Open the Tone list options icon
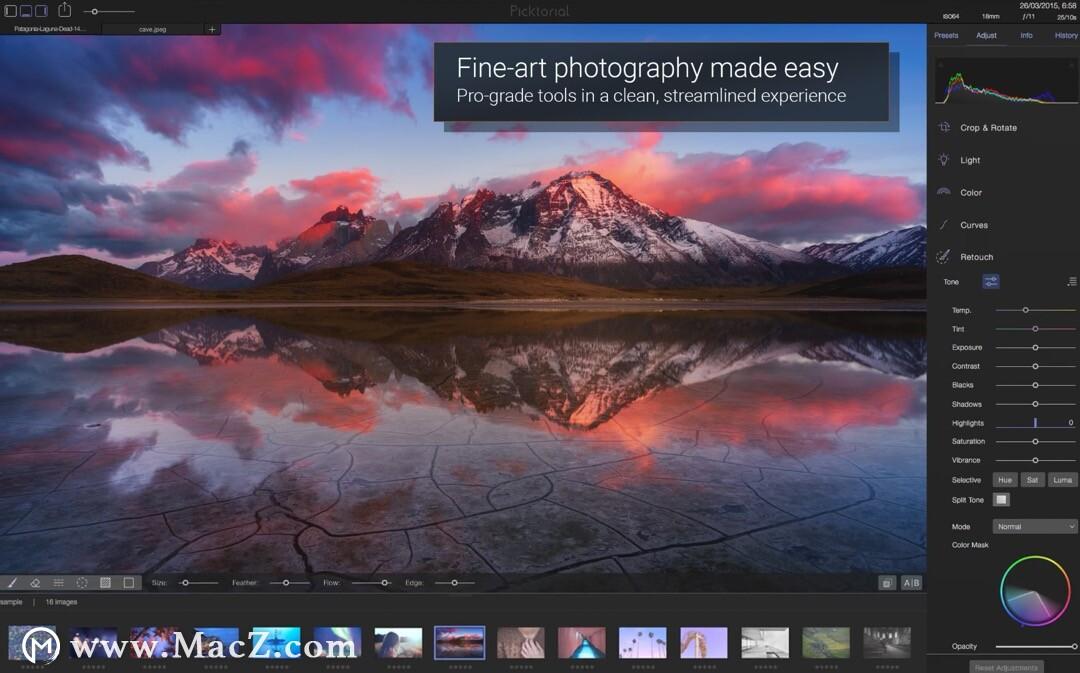 click(1072, 282)
